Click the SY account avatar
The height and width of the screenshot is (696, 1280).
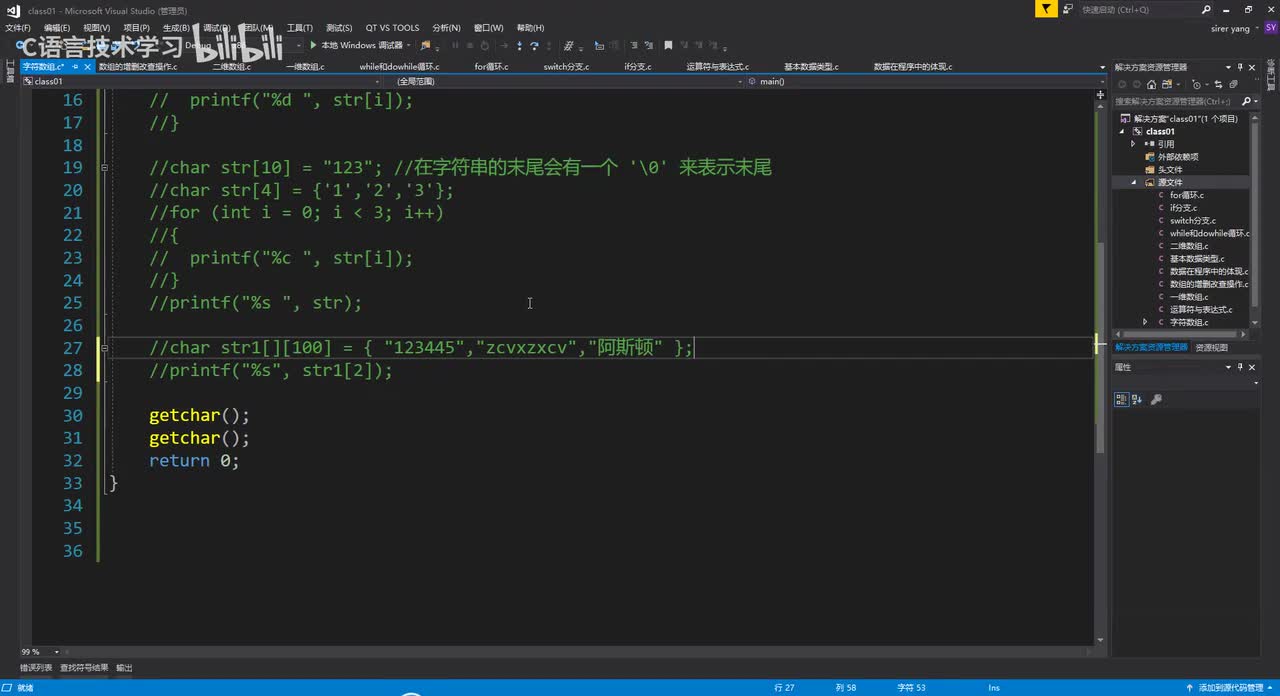coord(1270,28)
